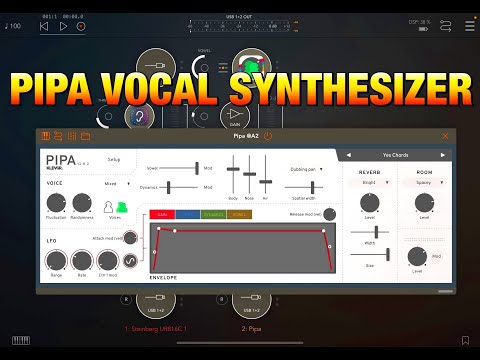Screen dimensions: 480x360
Task: Toggle the Mod button next to Vowel slider
Action: click(208, 168)
